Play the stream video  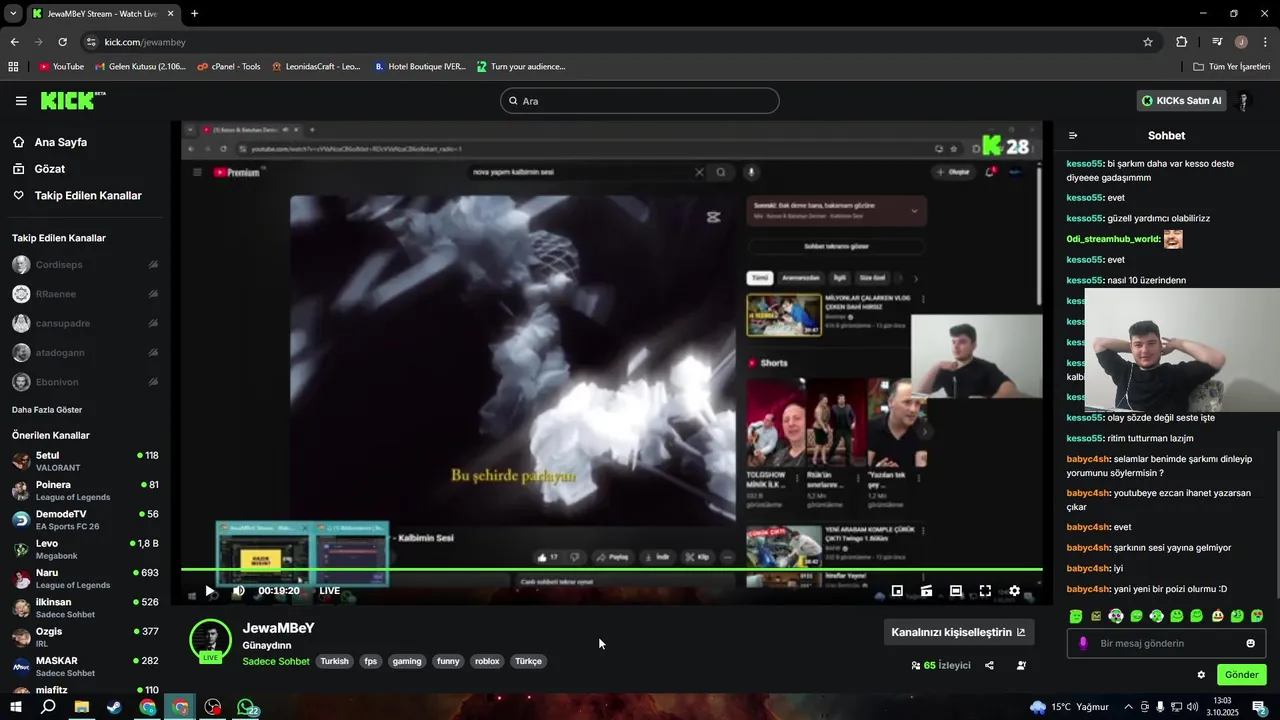(x=209, y=591)
